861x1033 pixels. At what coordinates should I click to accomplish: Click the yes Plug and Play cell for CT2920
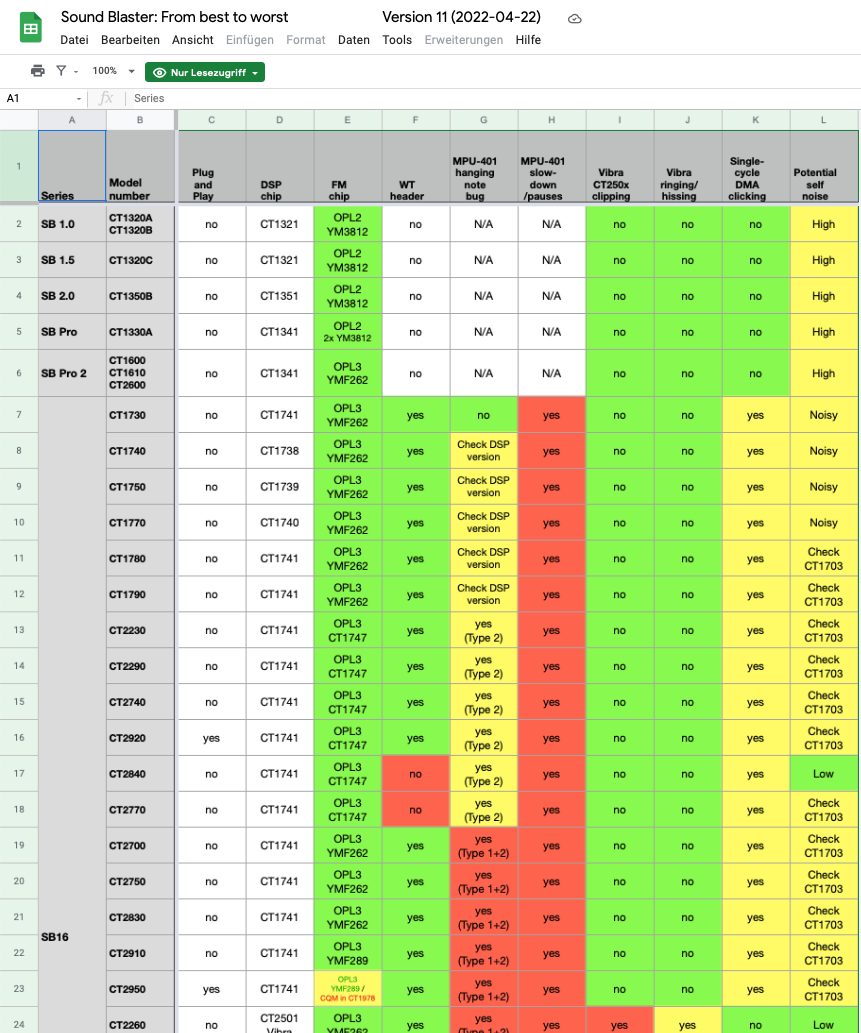pos(211,738)
